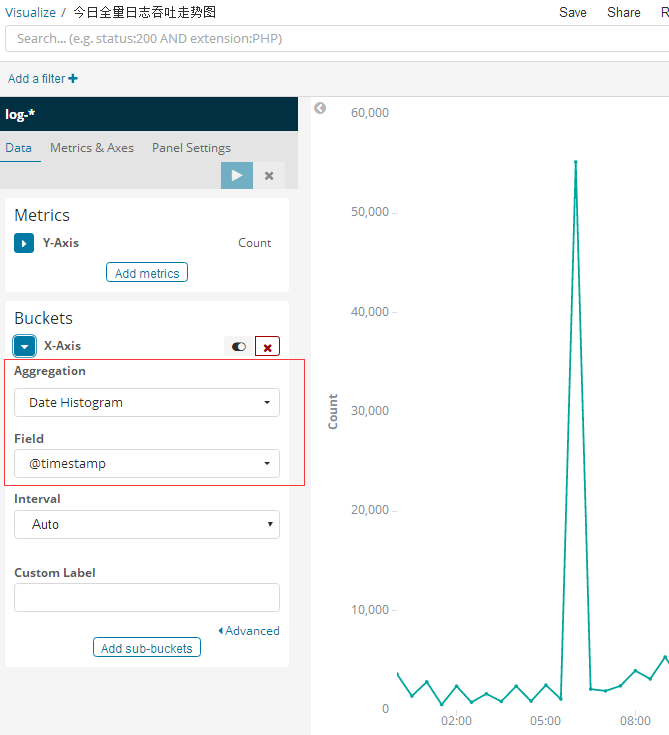
Task: Collapse sidebar using the arrow icon
Action: click(320, 108)
